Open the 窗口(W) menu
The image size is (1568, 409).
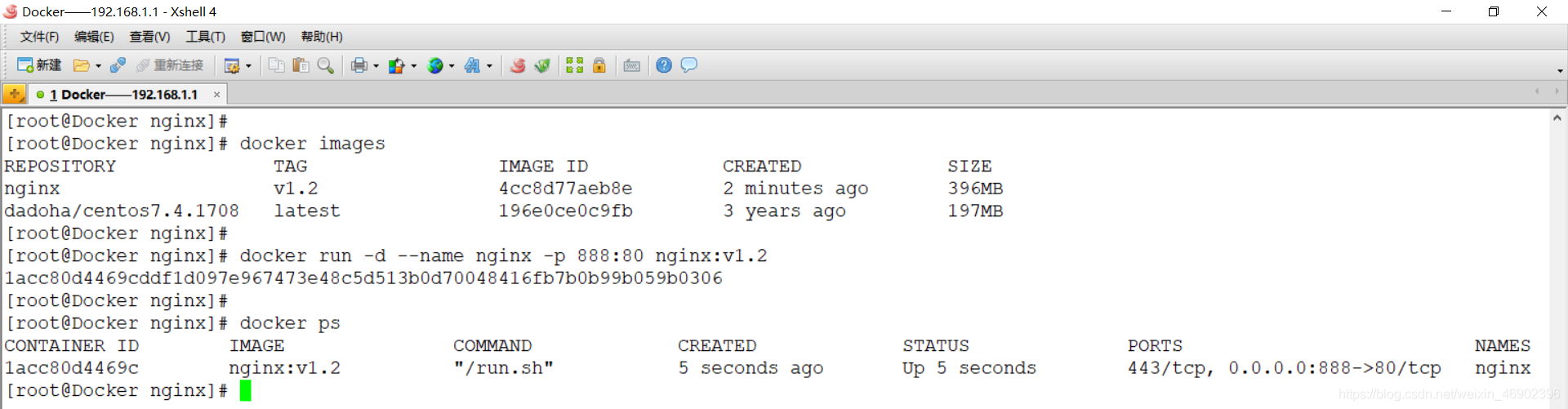click(263, 37)
